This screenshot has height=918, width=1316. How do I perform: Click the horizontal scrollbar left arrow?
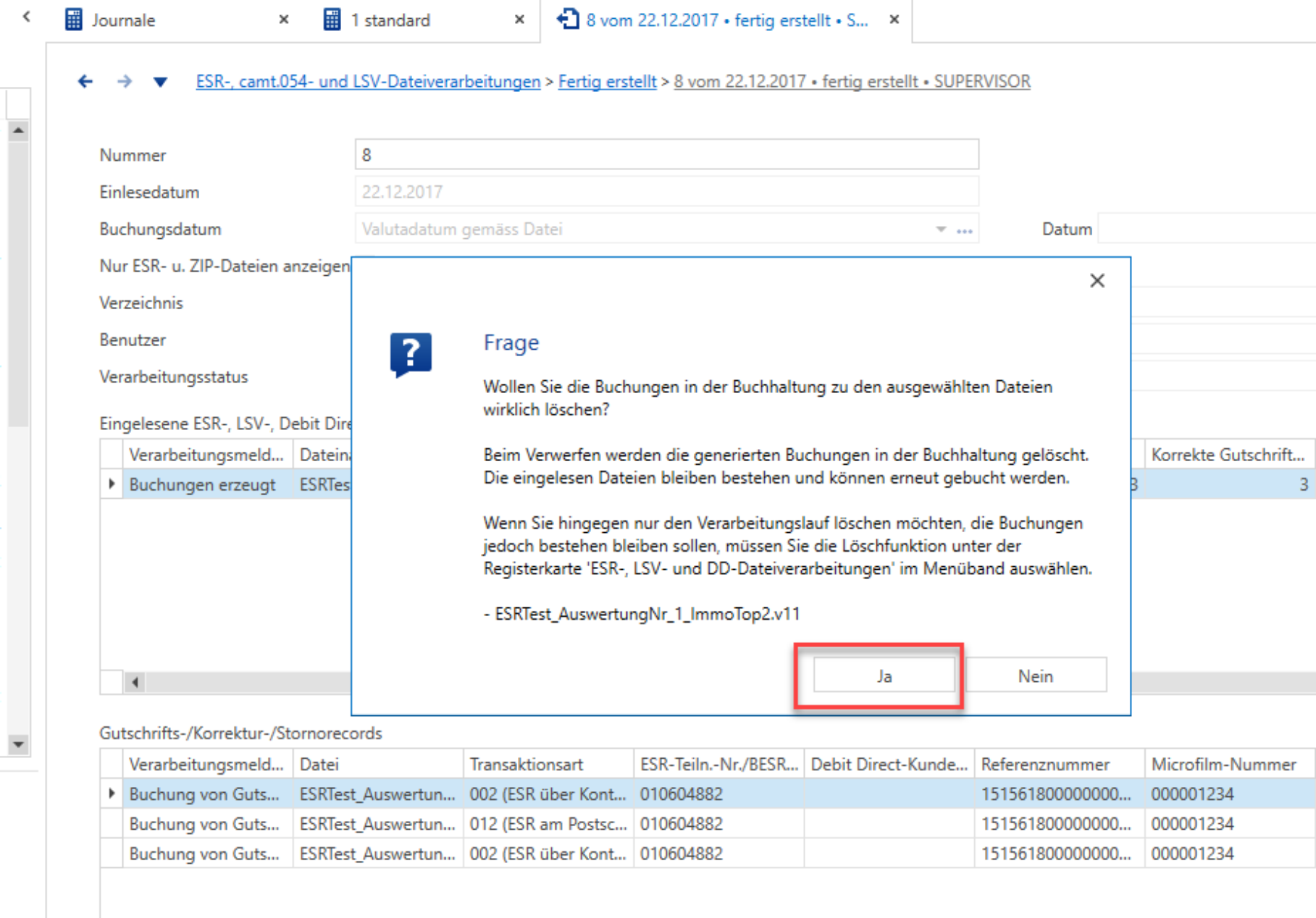135,682
